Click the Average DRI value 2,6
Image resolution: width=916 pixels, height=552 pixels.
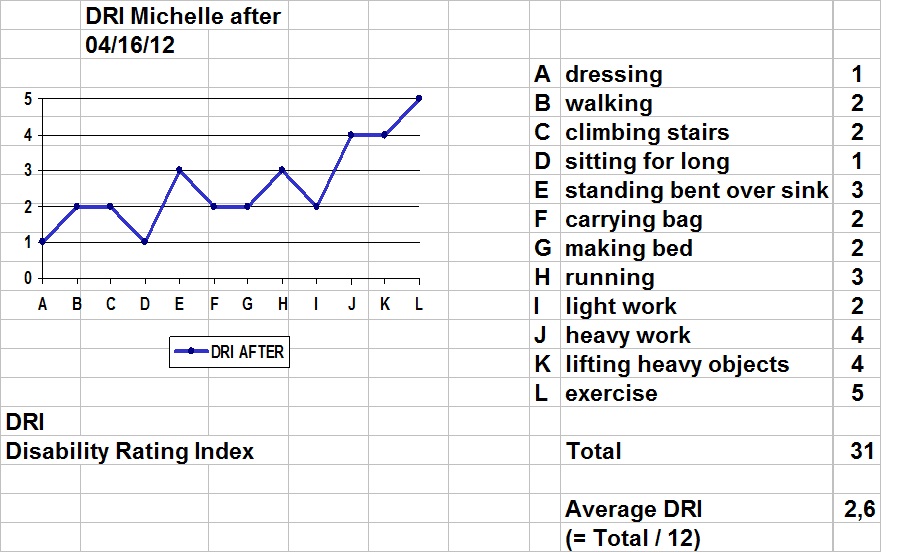pos(856,509)
